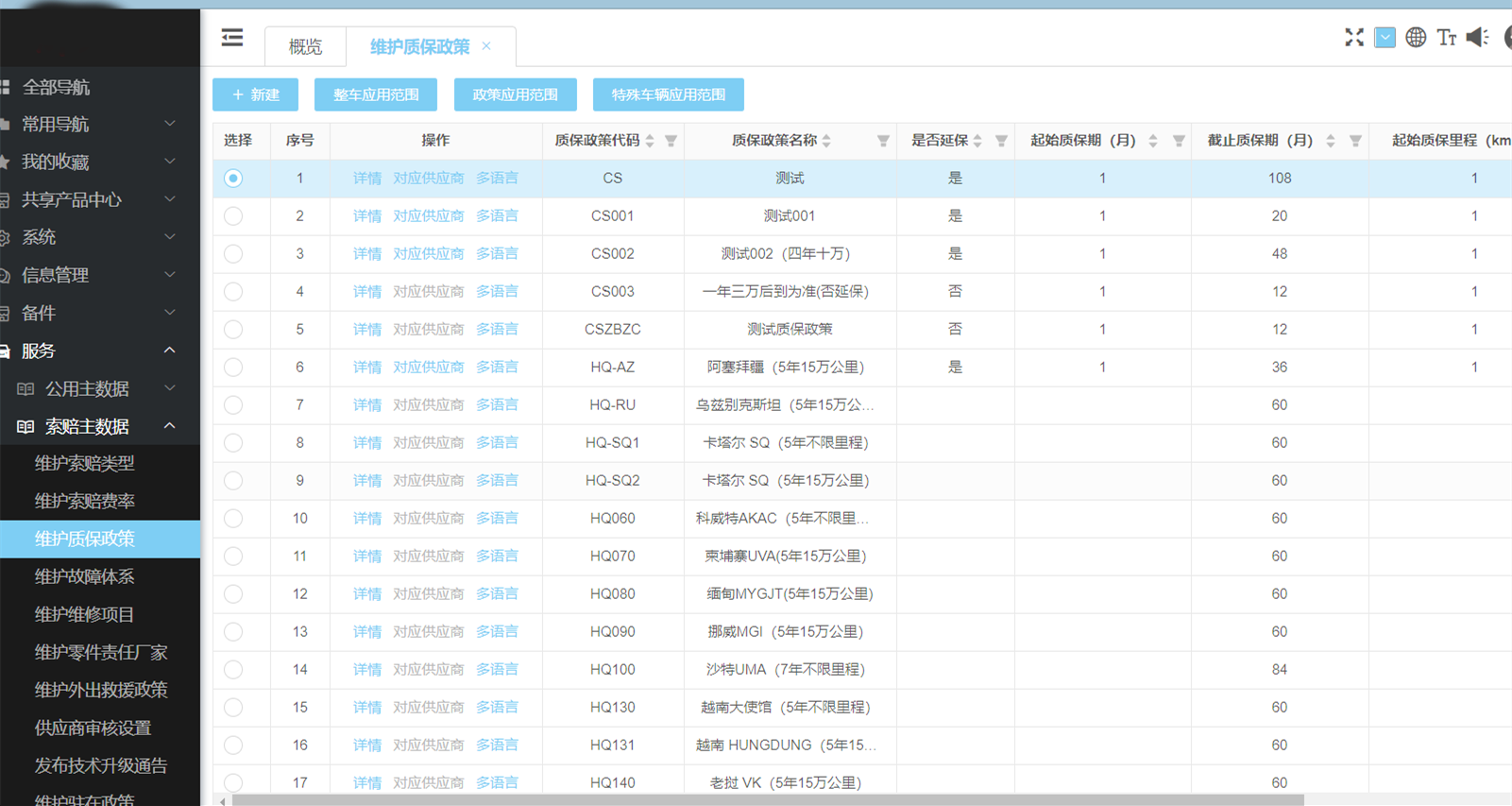Click policy name 沙特UMA（7年不限里程）
The height and width of the screenshot is (806, 1512).
pos(786,669)
